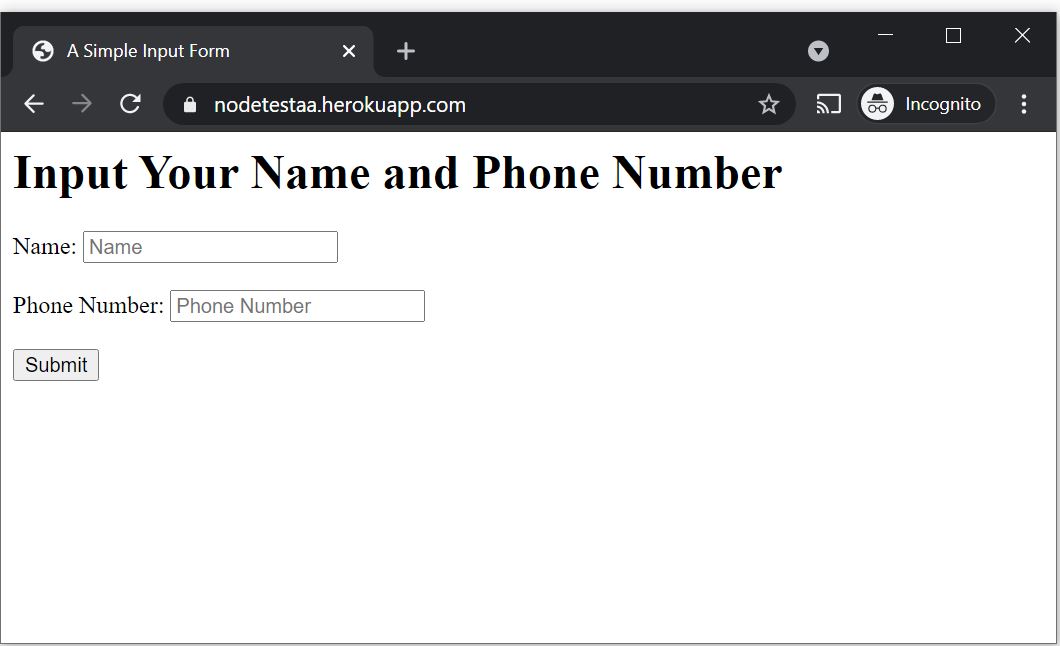
Task: Minimize the browser window
Action: 885,35
